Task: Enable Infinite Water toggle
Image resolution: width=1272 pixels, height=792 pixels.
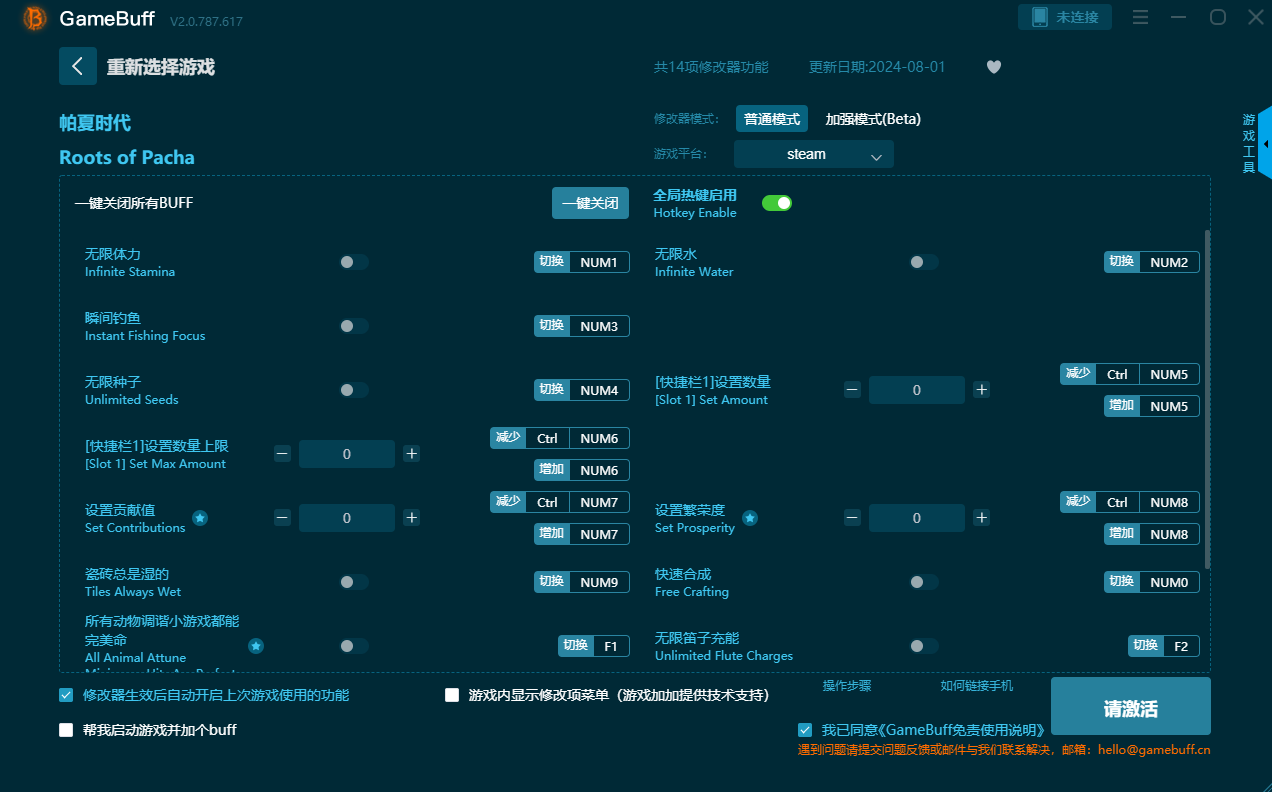Action: (924, 262)
